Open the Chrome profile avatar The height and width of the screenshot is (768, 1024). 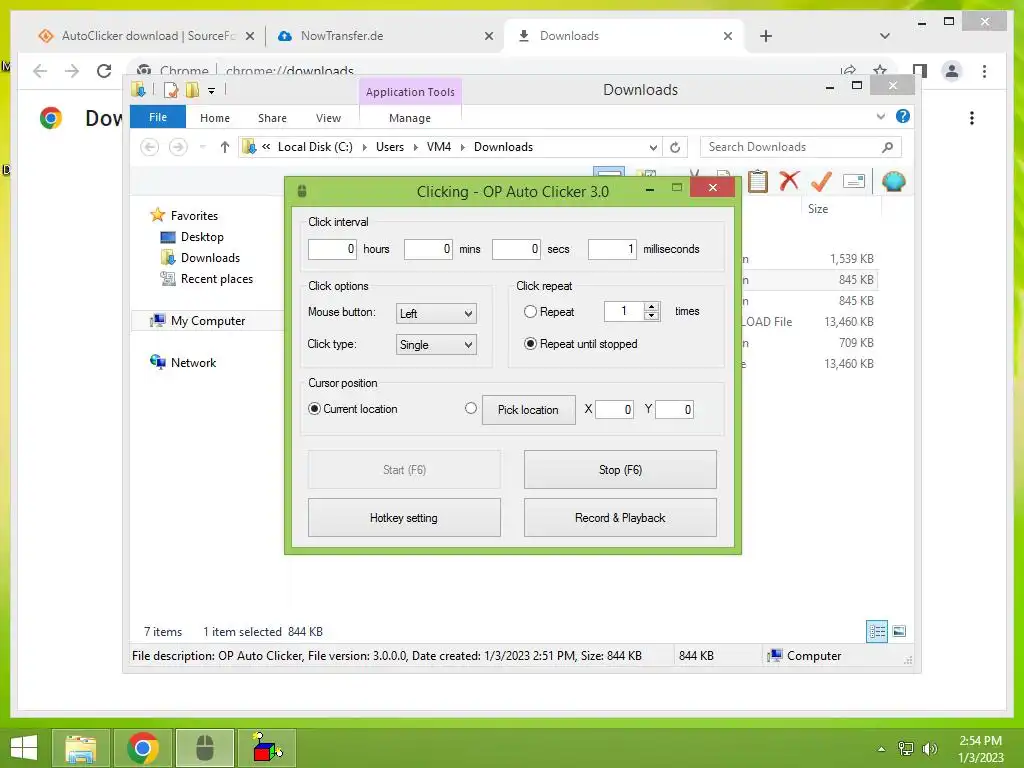click(952, 71)
